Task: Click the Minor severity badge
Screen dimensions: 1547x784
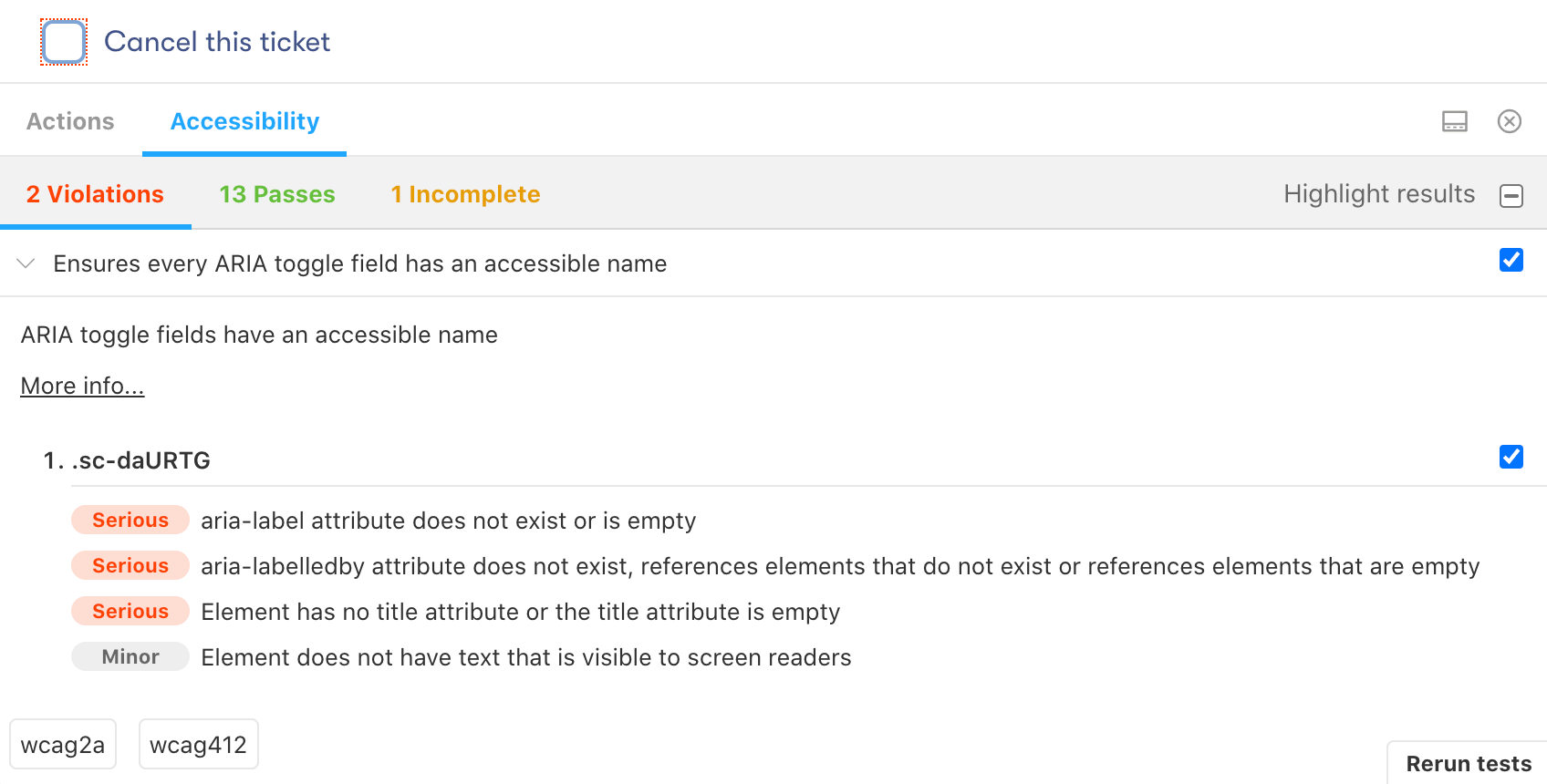Action: click(130, 656)
